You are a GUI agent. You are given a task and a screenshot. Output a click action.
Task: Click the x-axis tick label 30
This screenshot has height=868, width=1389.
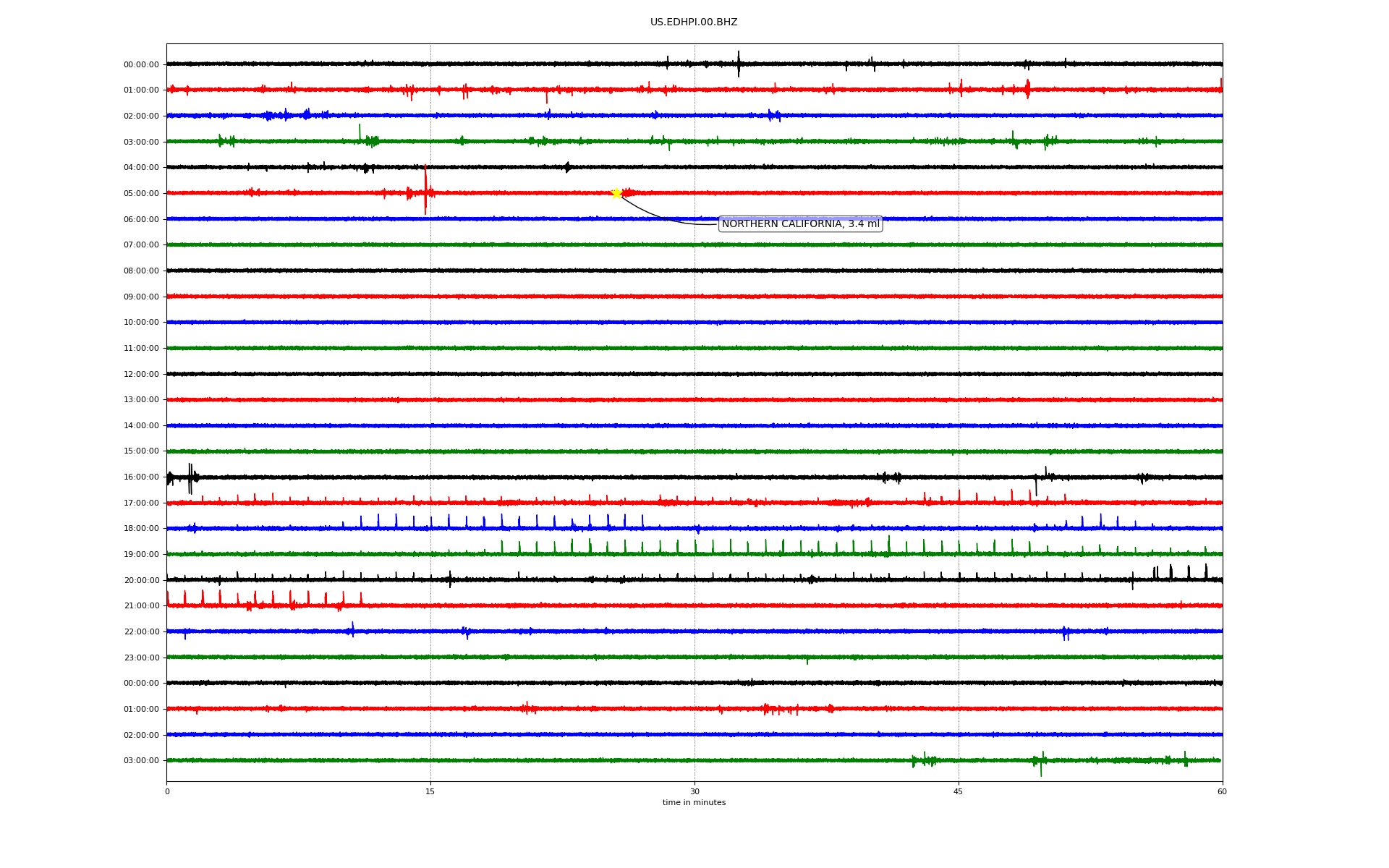tap(694, 791)
